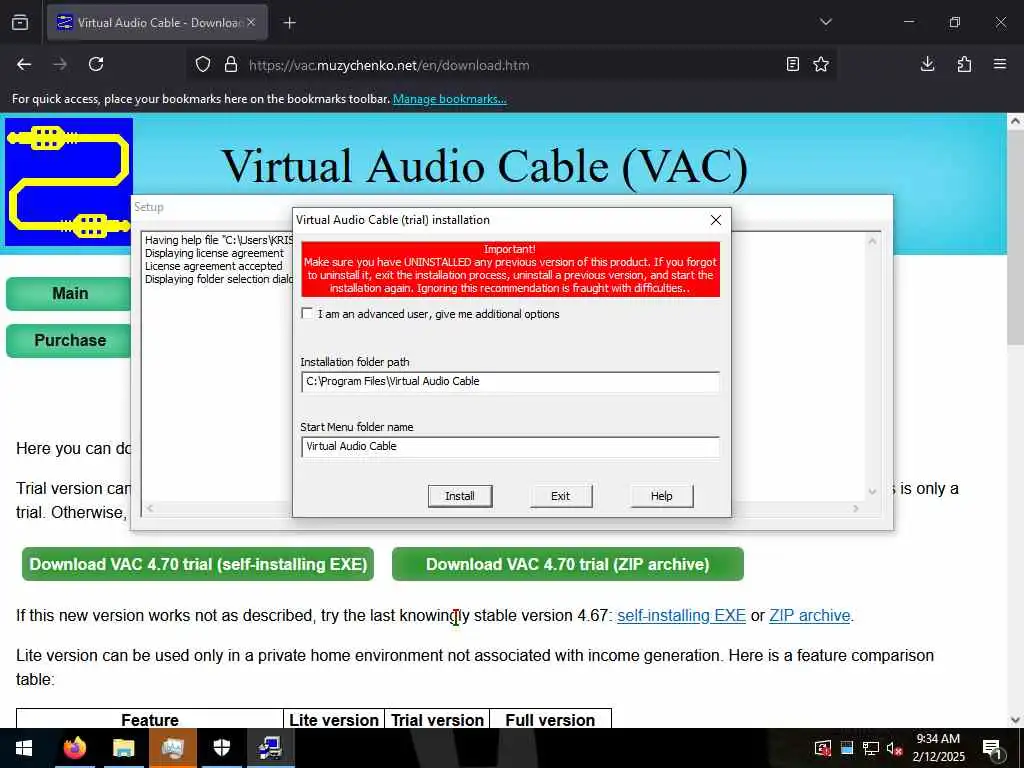This screenshot has width=1024, height=768.
Task: Click the Setup log scroll down arrow
Action: [872, 492]
